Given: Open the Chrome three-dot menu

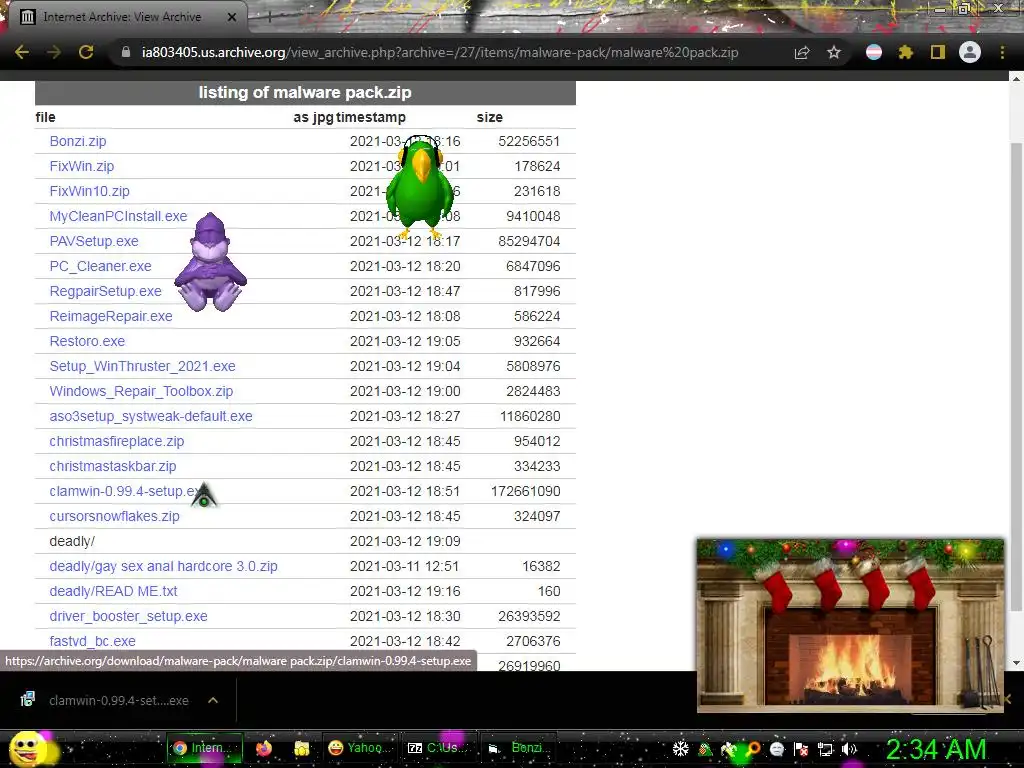Looking at the screenshot, I should tap(1002, 52).
